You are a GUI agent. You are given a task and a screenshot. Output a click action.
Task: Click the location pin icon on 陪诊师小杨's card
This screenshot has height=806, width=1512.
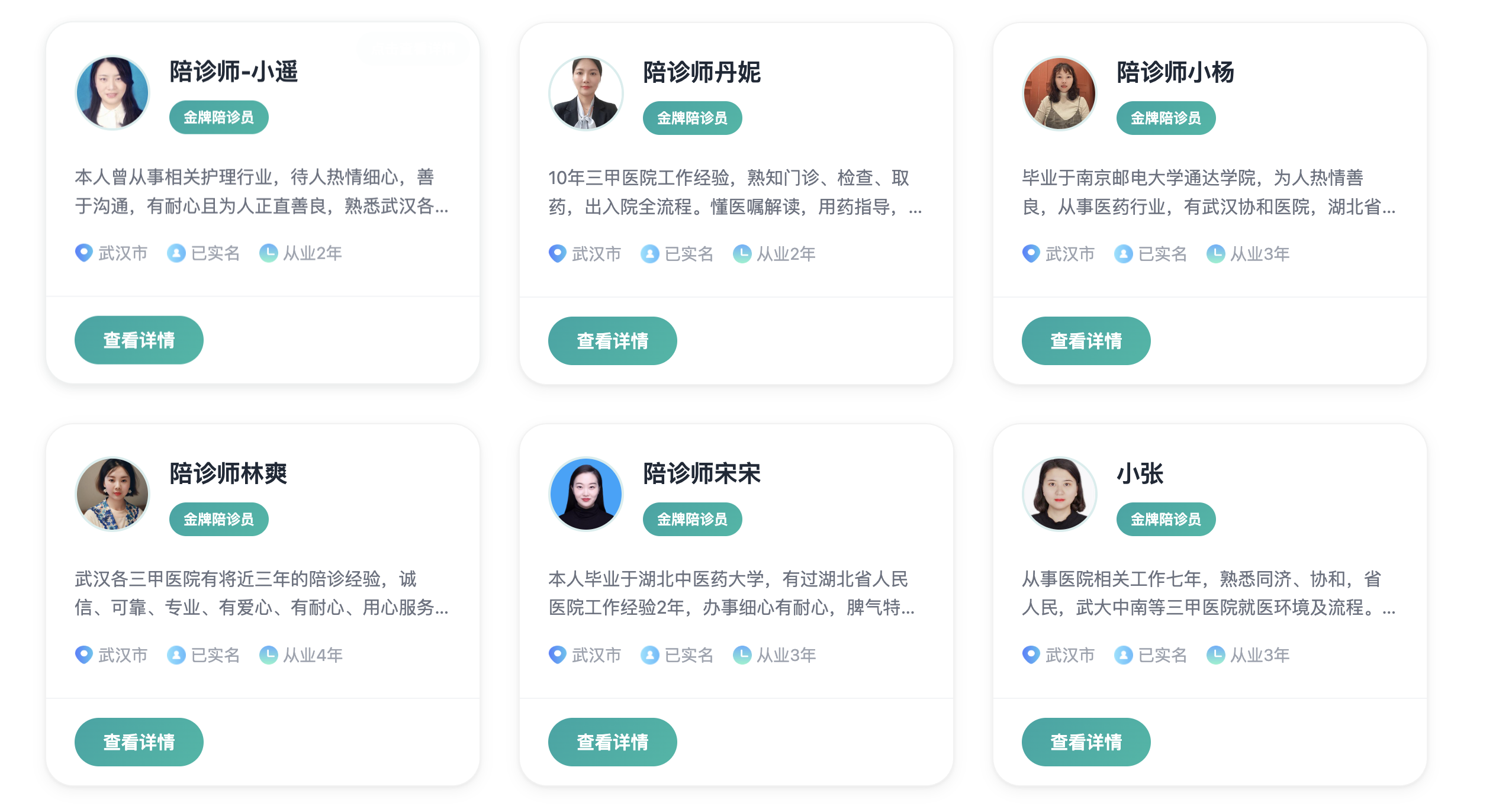click(1031, 253)
